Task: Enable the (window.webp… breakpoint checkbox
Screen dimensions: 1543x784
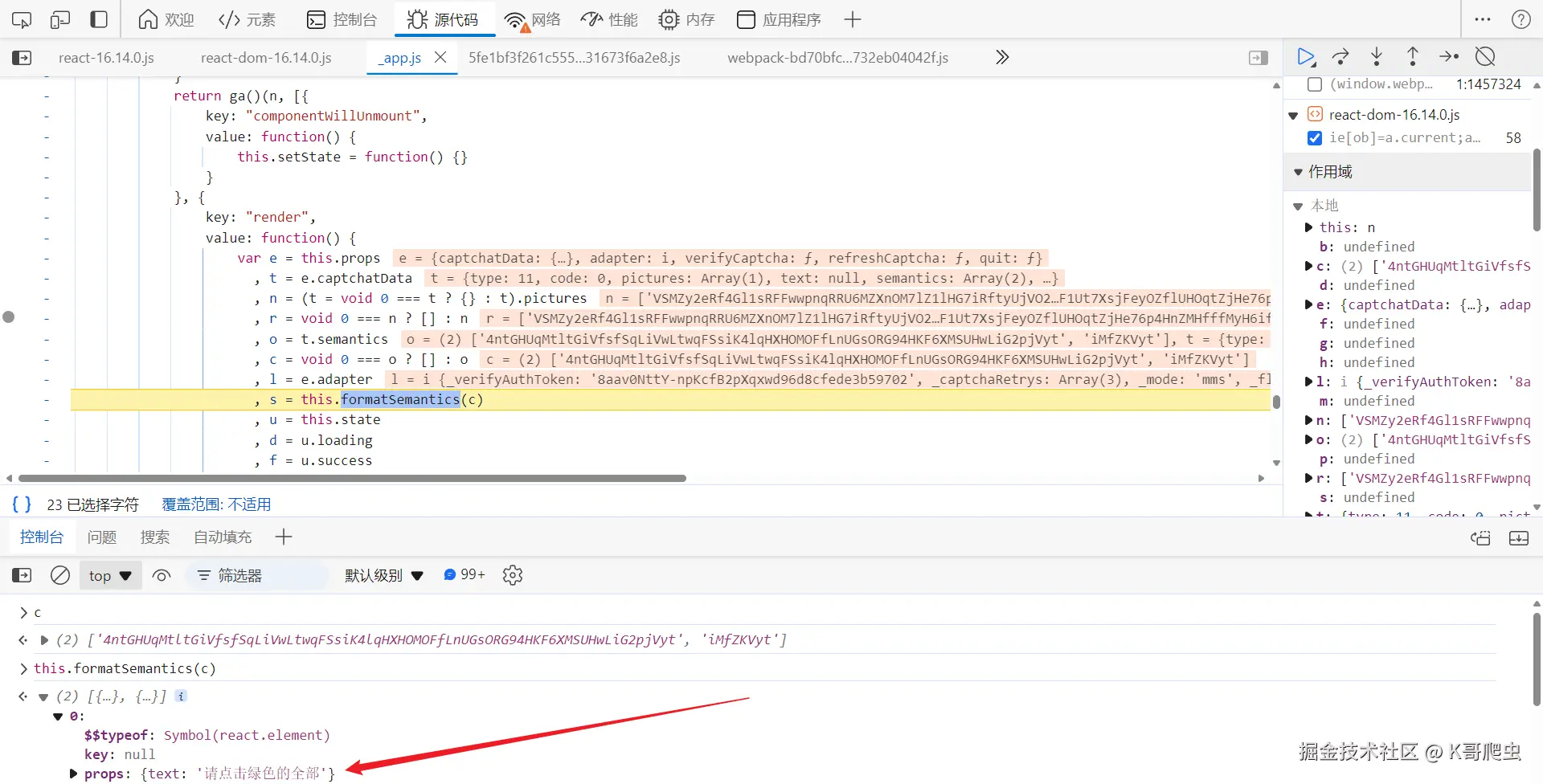Action: tap(1315, 84)
